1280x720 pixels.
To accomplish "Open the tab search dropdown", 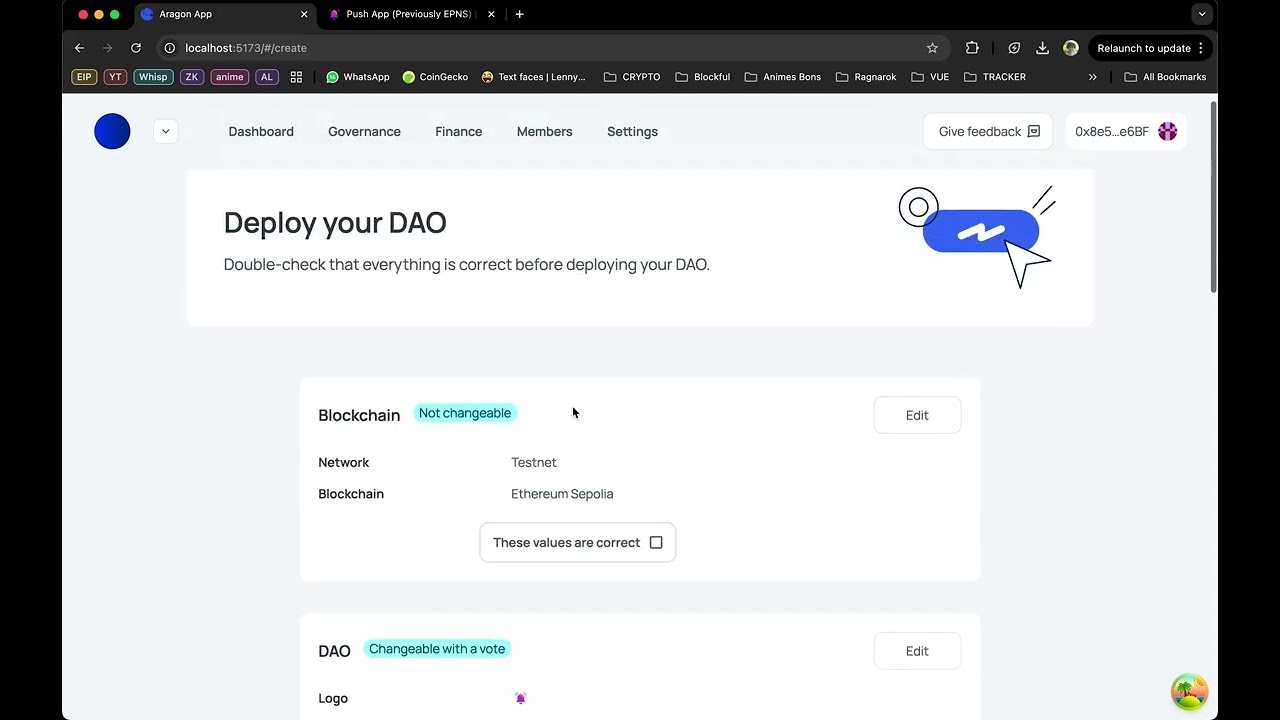I will [x=1202, y=14].
